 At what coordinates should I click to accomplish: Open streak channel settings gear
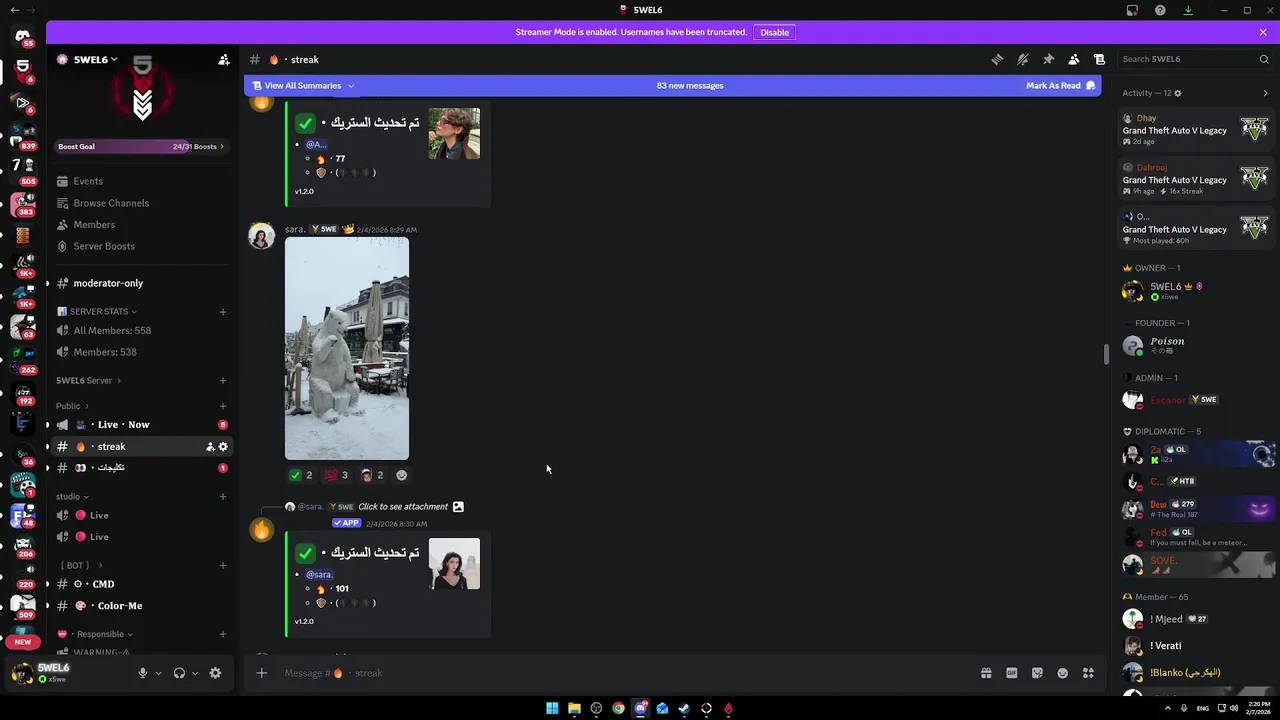[223, 447]
